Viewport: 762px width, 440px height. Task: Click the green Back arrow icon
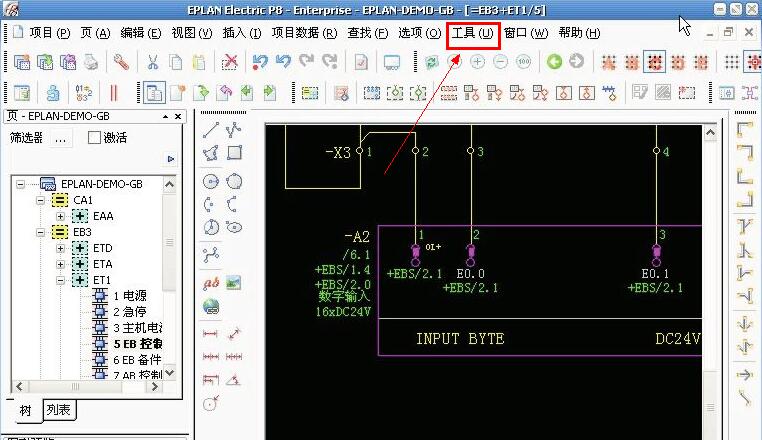(554, 62)
